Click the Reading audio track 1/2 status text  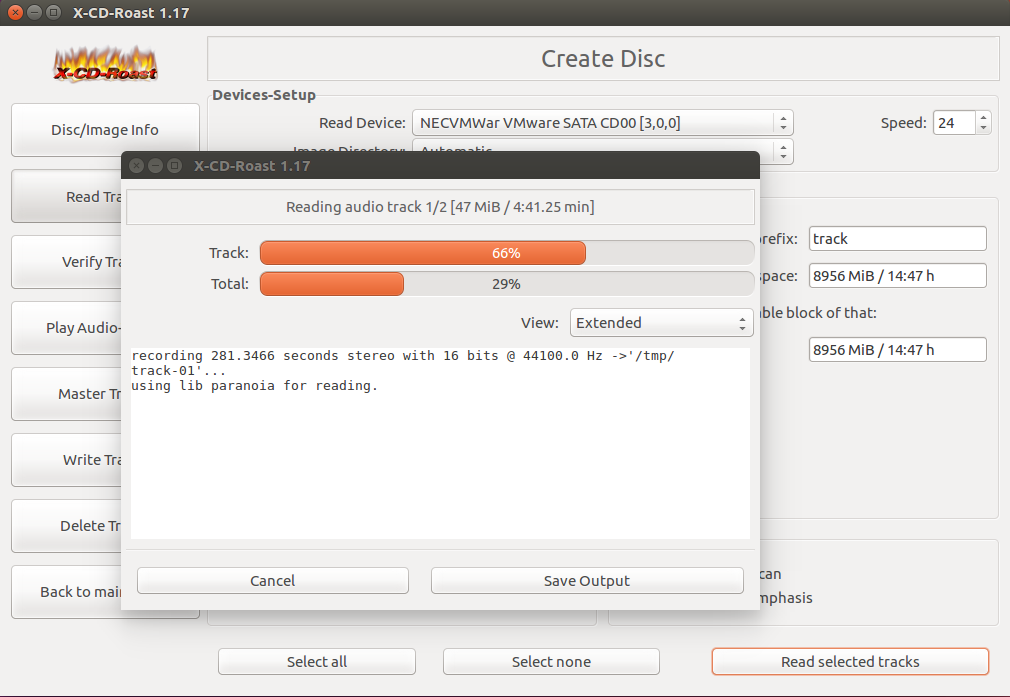point(440,207)
